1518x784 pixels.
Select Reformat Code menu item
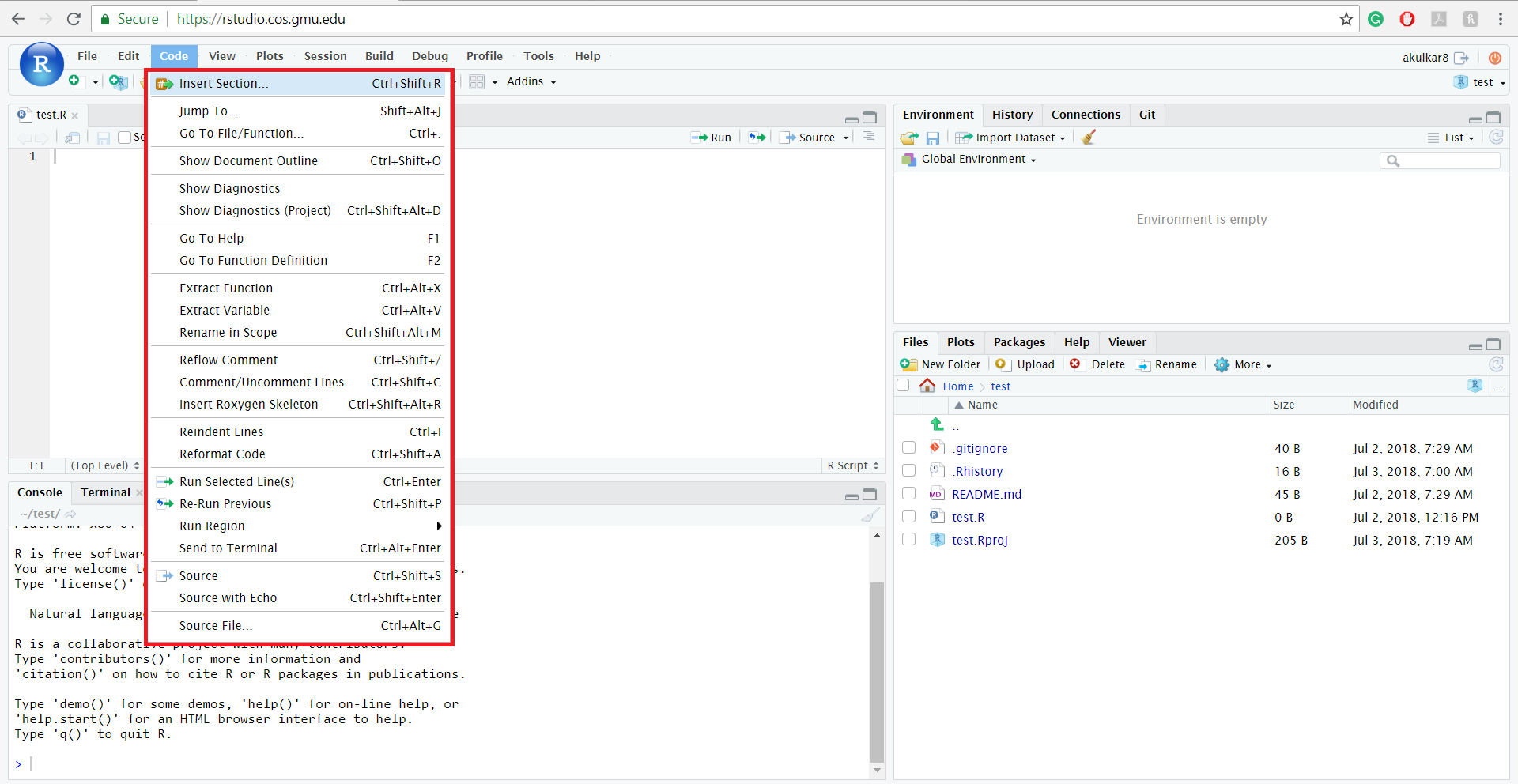click(x=299, y=454)
